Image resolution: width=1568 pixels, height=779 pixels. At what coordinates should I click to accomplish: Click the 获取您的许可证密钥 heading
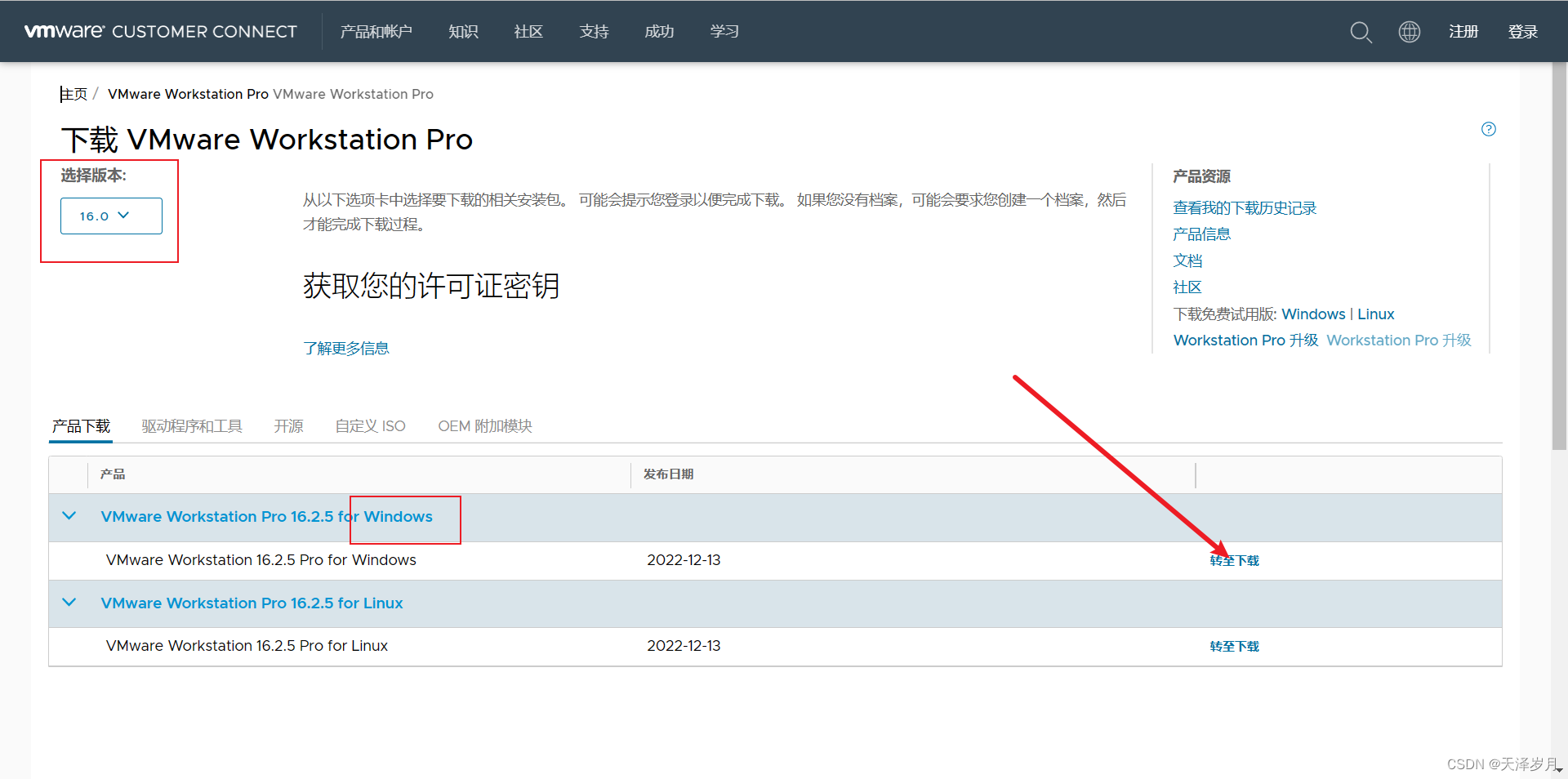[431, 286]
